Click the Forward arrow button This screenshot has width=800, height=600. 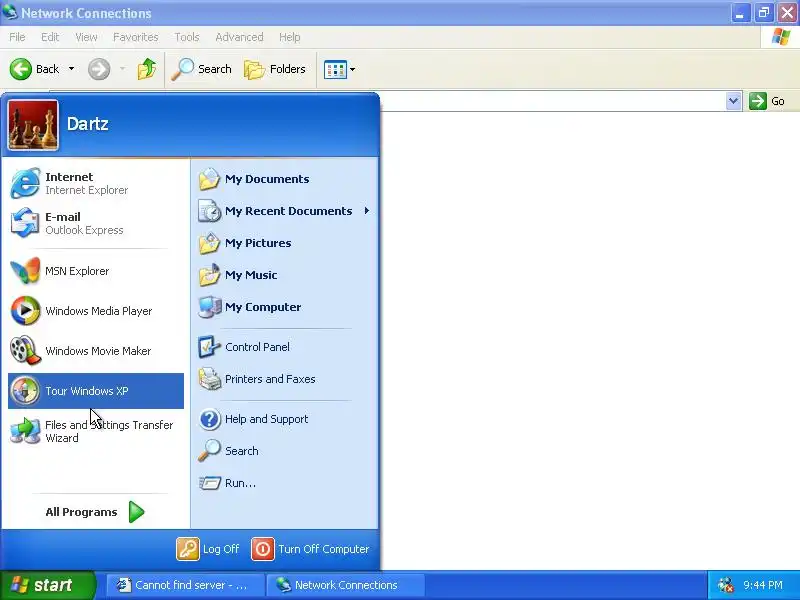tap(99, 69)
